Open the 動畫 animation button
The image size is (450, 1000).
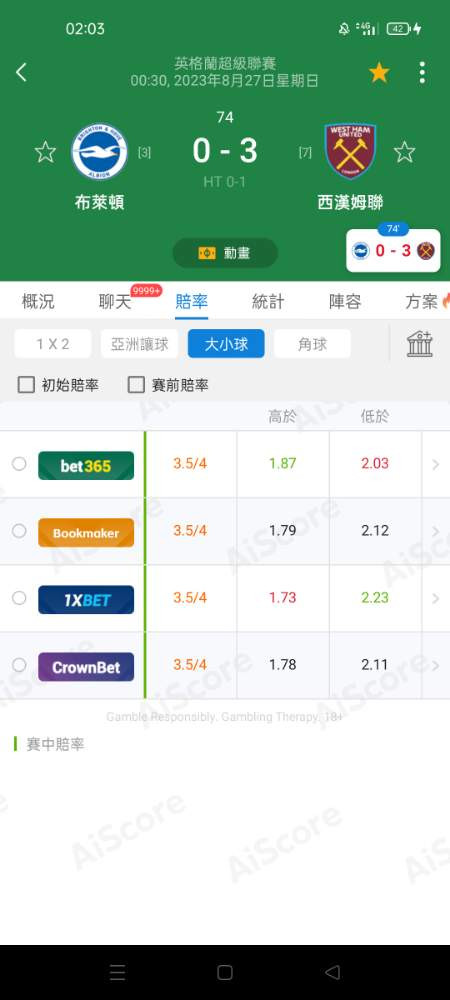click(225, 253)
